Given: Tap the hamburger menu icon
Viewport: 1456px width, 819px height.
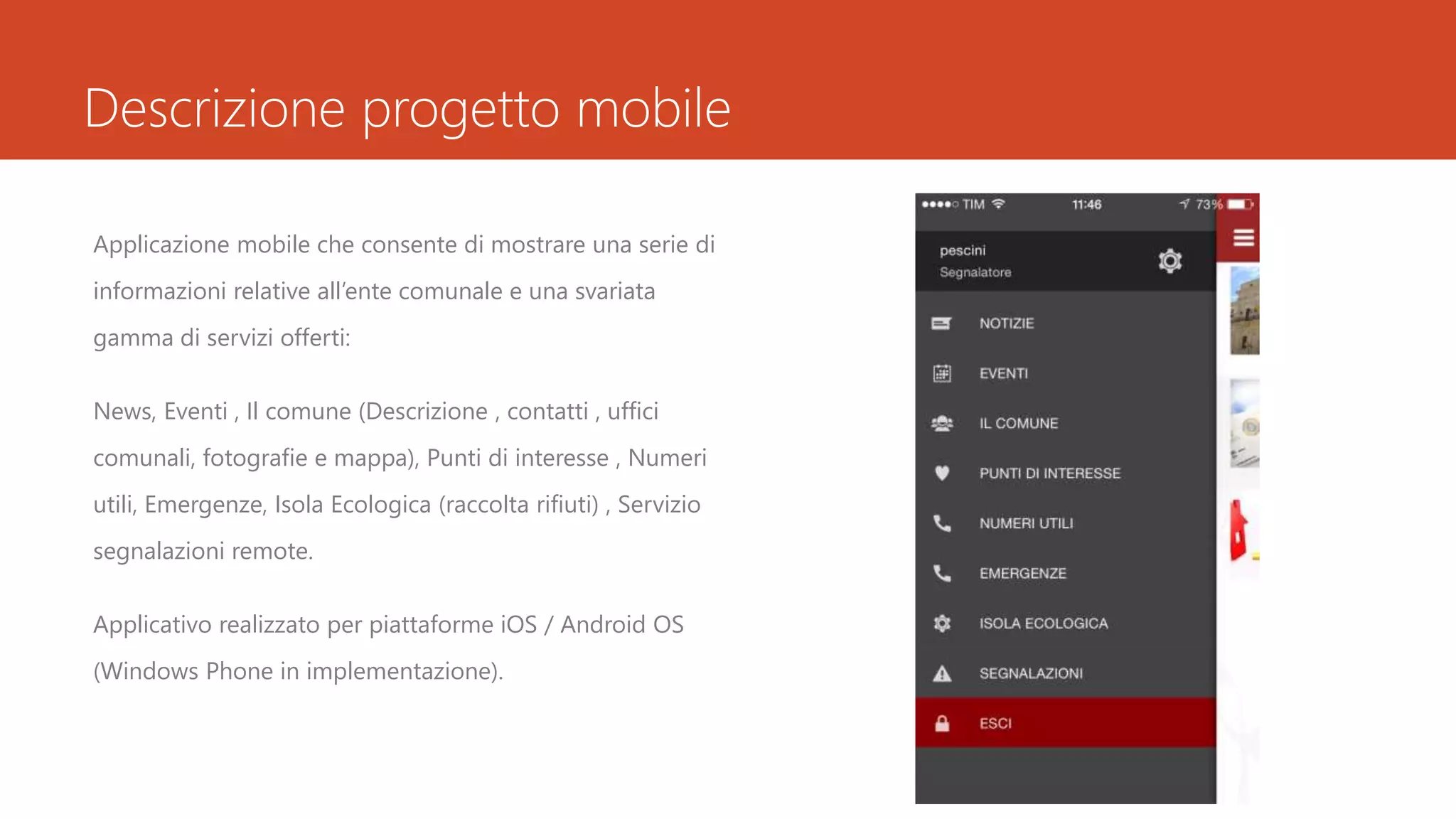Looking at the screenshot, I should click(1243, 238).
